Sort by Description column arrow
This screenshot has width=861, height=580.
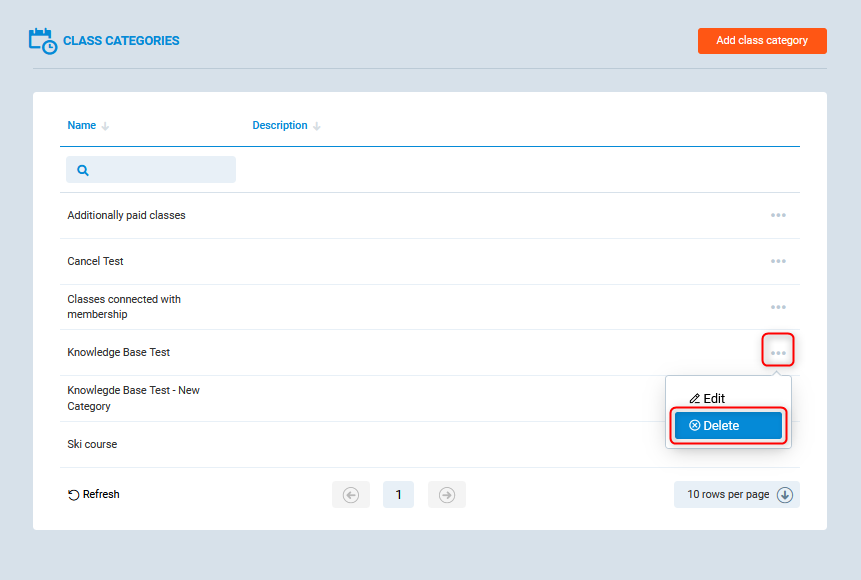(317, 126)
